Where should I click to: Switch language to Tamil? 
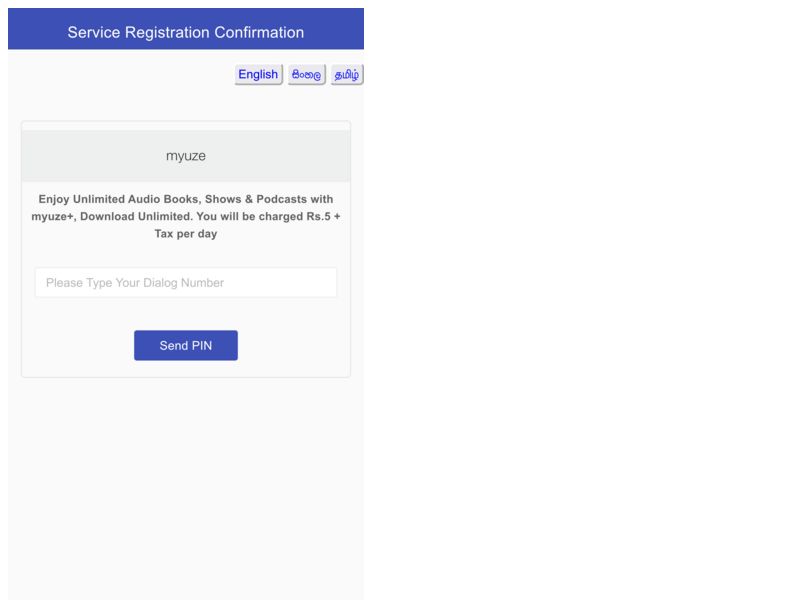tap(346, 75)
